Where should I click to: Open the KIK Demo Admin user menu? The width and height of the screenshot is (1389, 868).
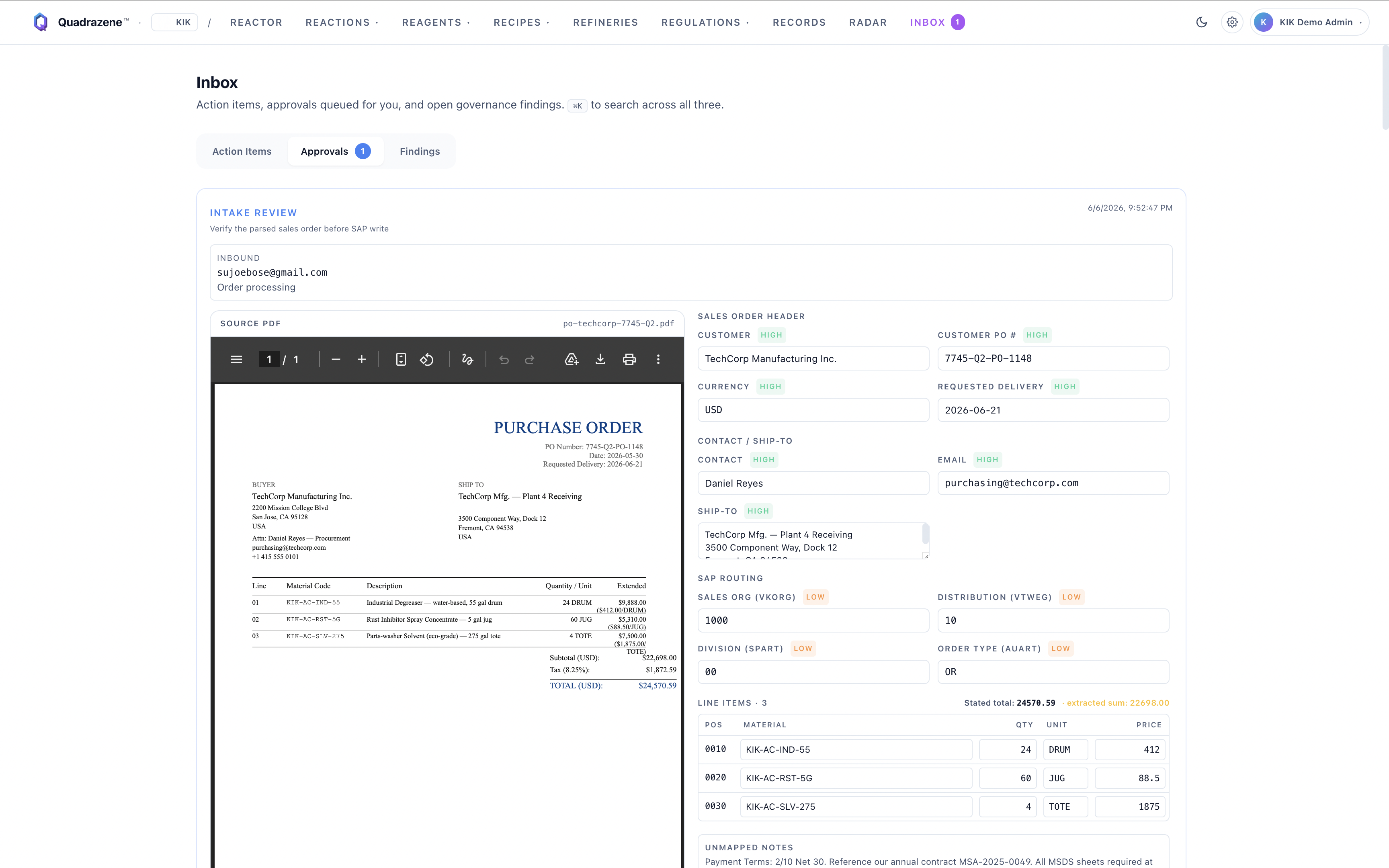coord(1310,23)
